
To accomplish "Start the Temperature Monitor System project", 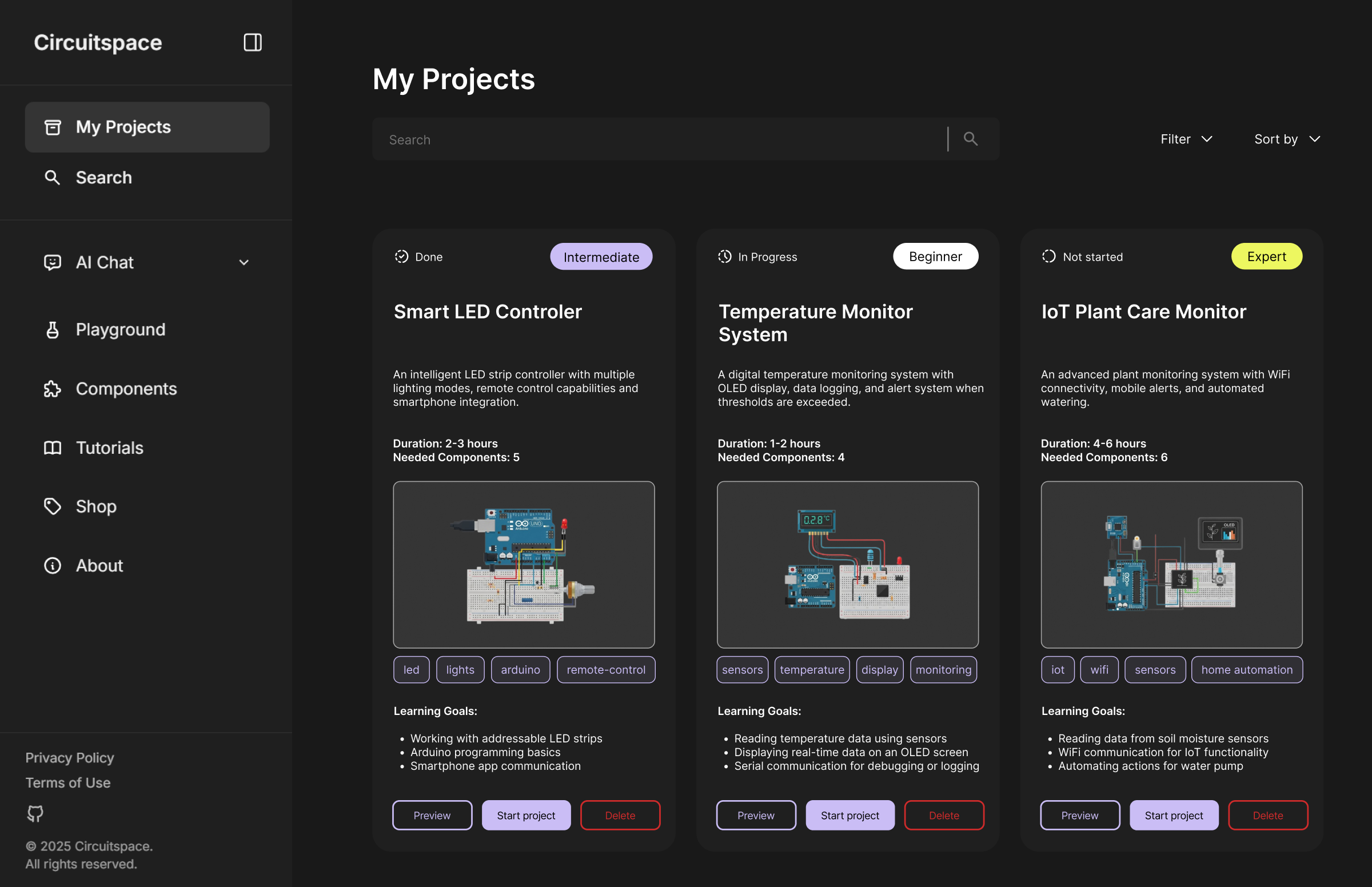I will tap(849, 814).
